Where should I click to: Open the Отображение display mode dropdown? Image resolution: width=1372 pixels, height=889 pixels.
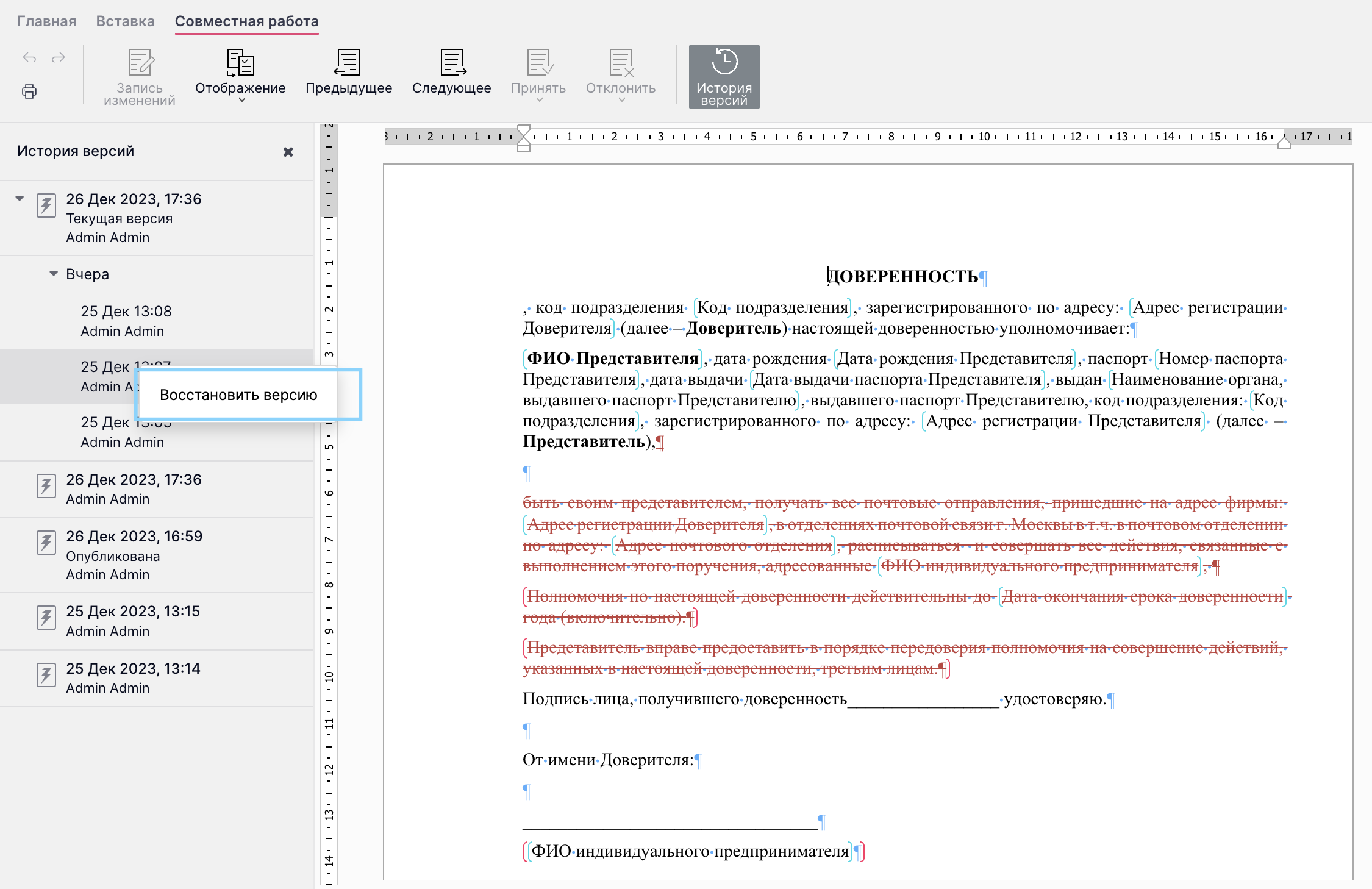(240, 77)
